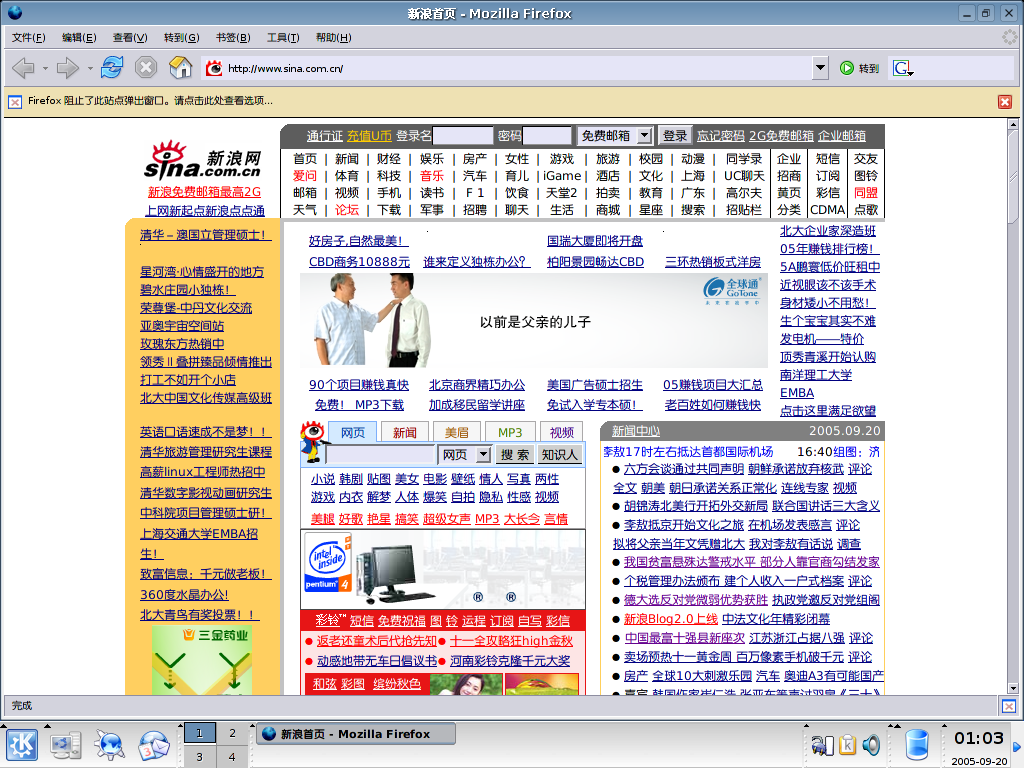The height and width of the screenshot is (768, 1024).
Task: Open the 查看(V) menu
Action: coord(130,37)
